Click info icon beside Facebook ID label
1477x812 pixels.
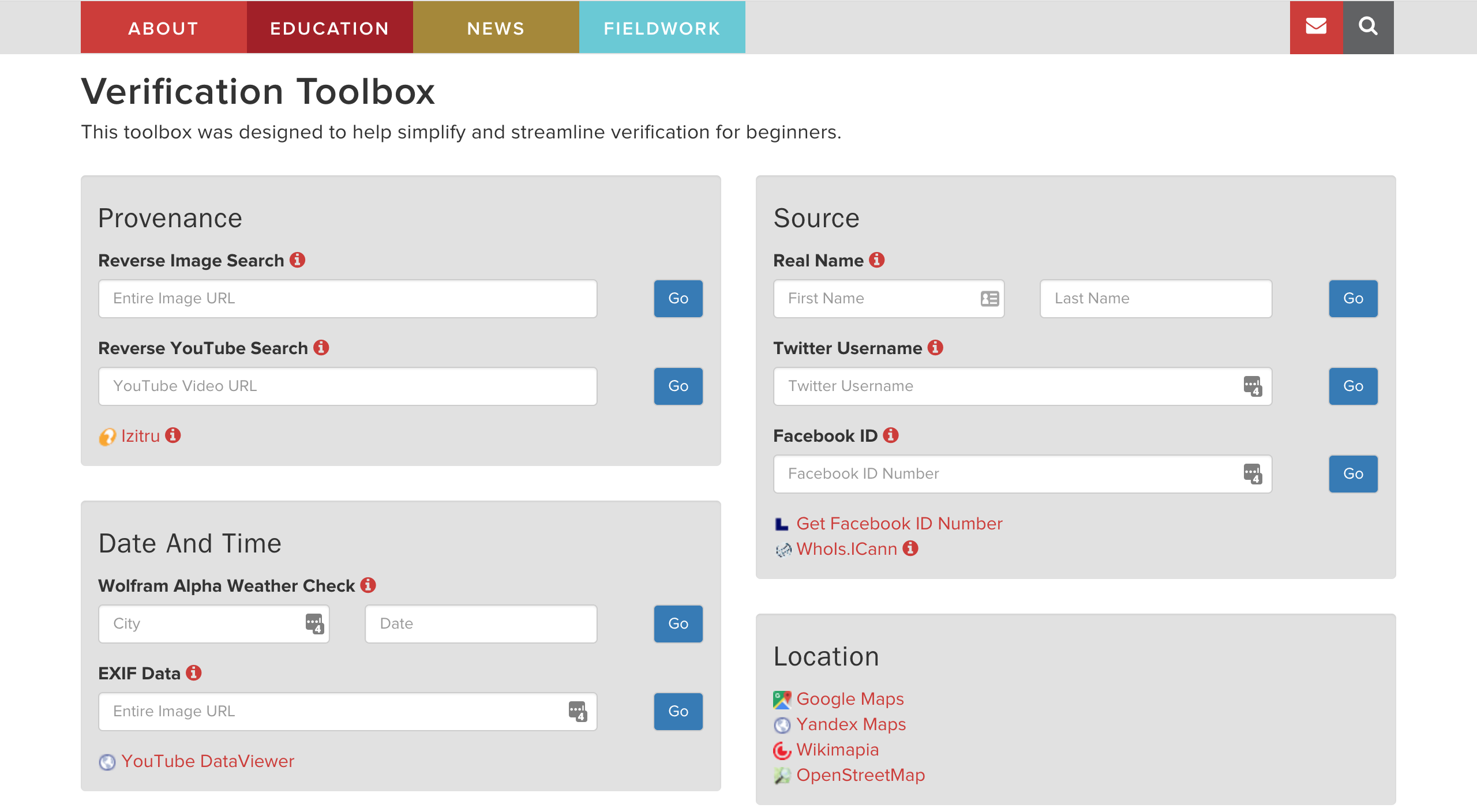tap(891, 435)
